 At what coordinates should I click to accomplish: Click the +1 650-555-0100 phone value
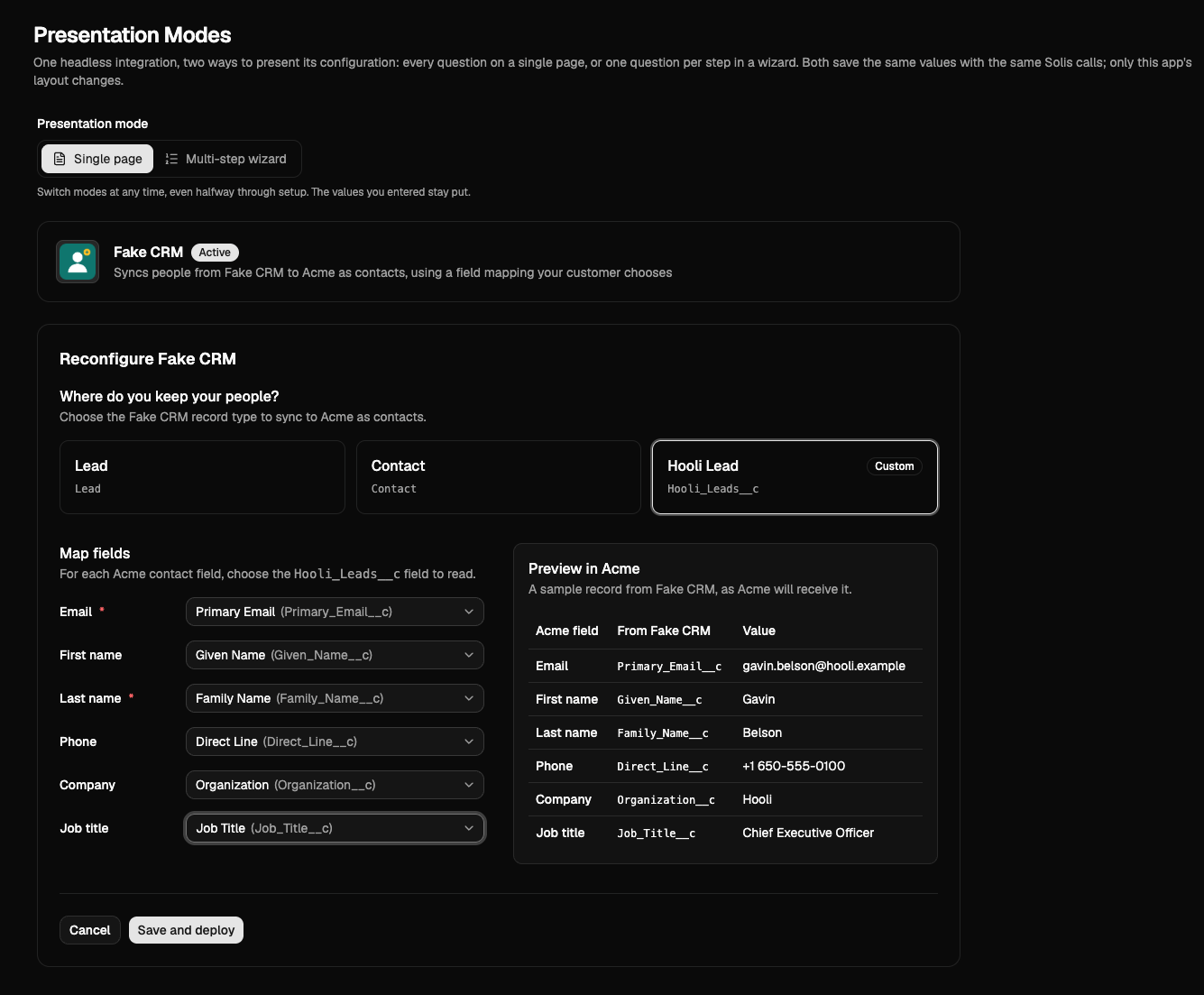tap(794, 766)
